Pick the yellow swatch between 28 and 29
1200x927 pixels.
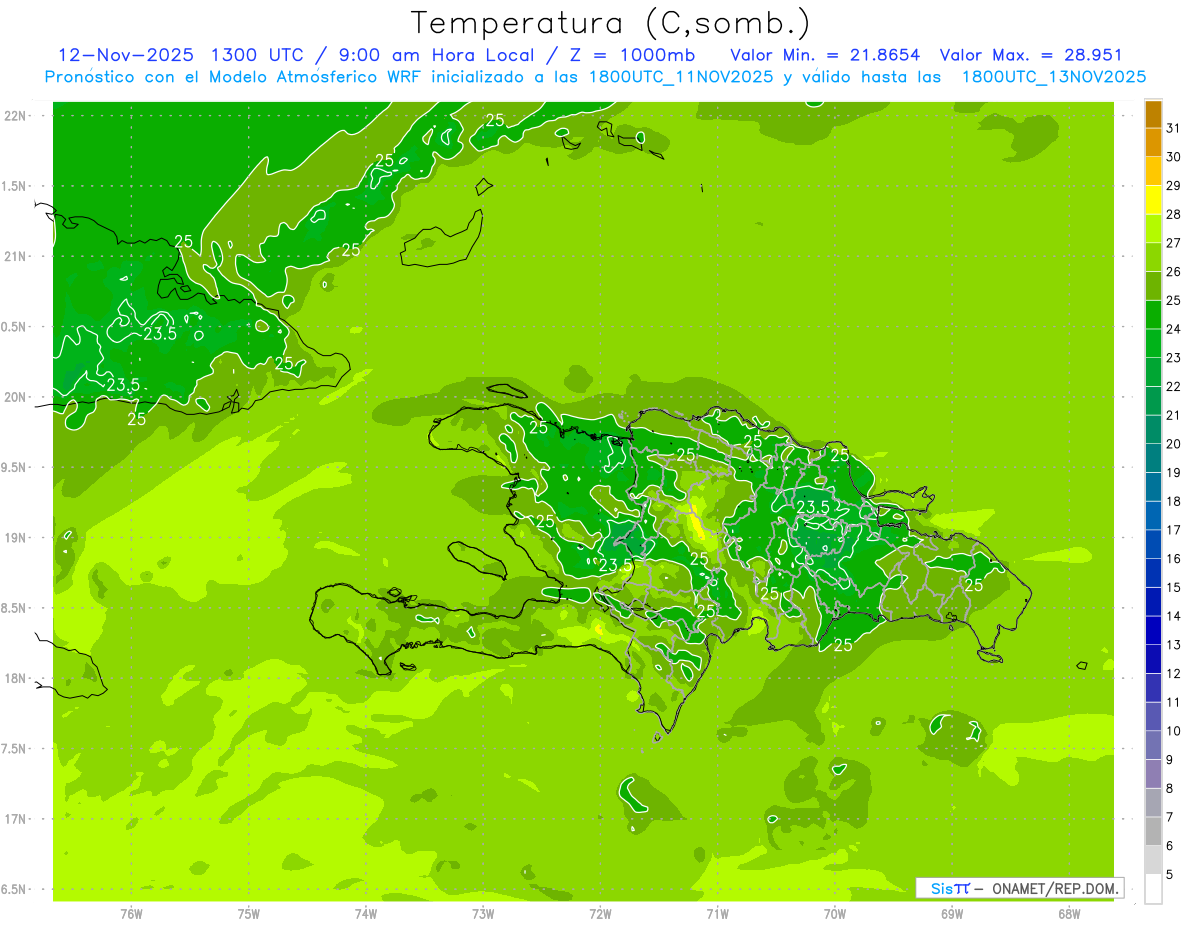[1153, 201]
